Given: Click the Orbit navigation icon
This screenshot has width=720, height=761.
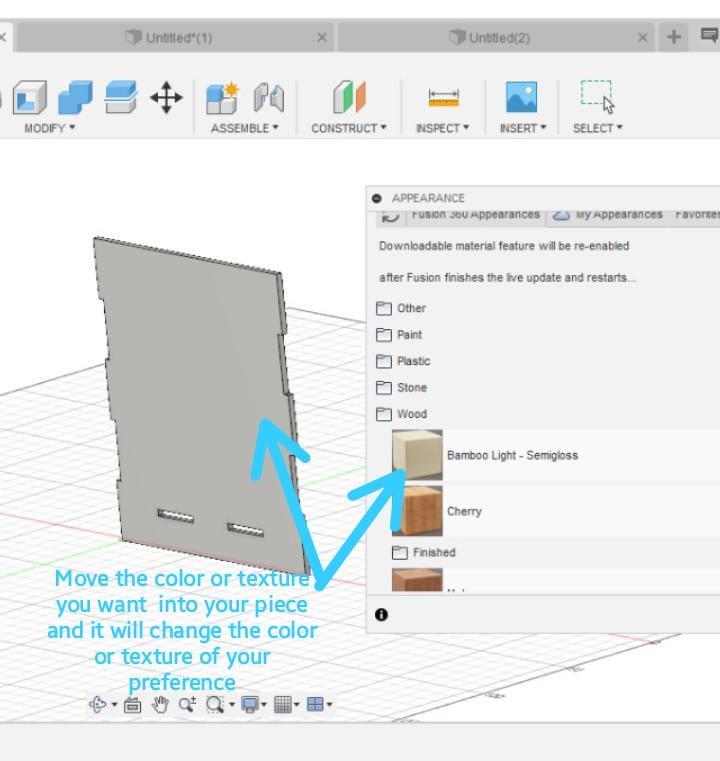Looking at the screenshot, I should coord(98,704).
